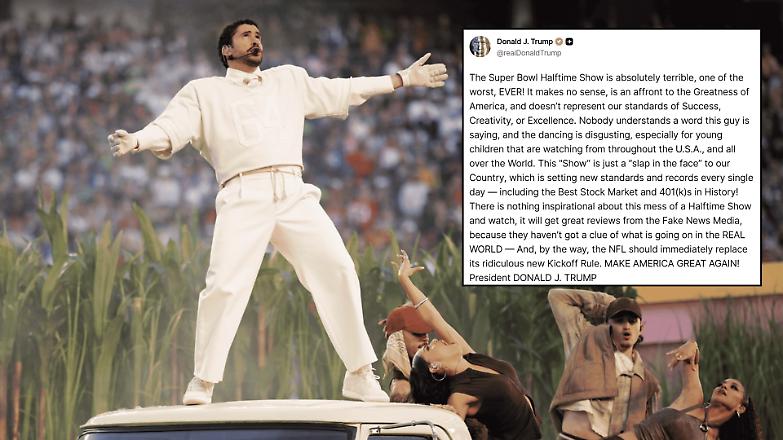
Task: Click the white vehicle roof
Action: point(274,414)
